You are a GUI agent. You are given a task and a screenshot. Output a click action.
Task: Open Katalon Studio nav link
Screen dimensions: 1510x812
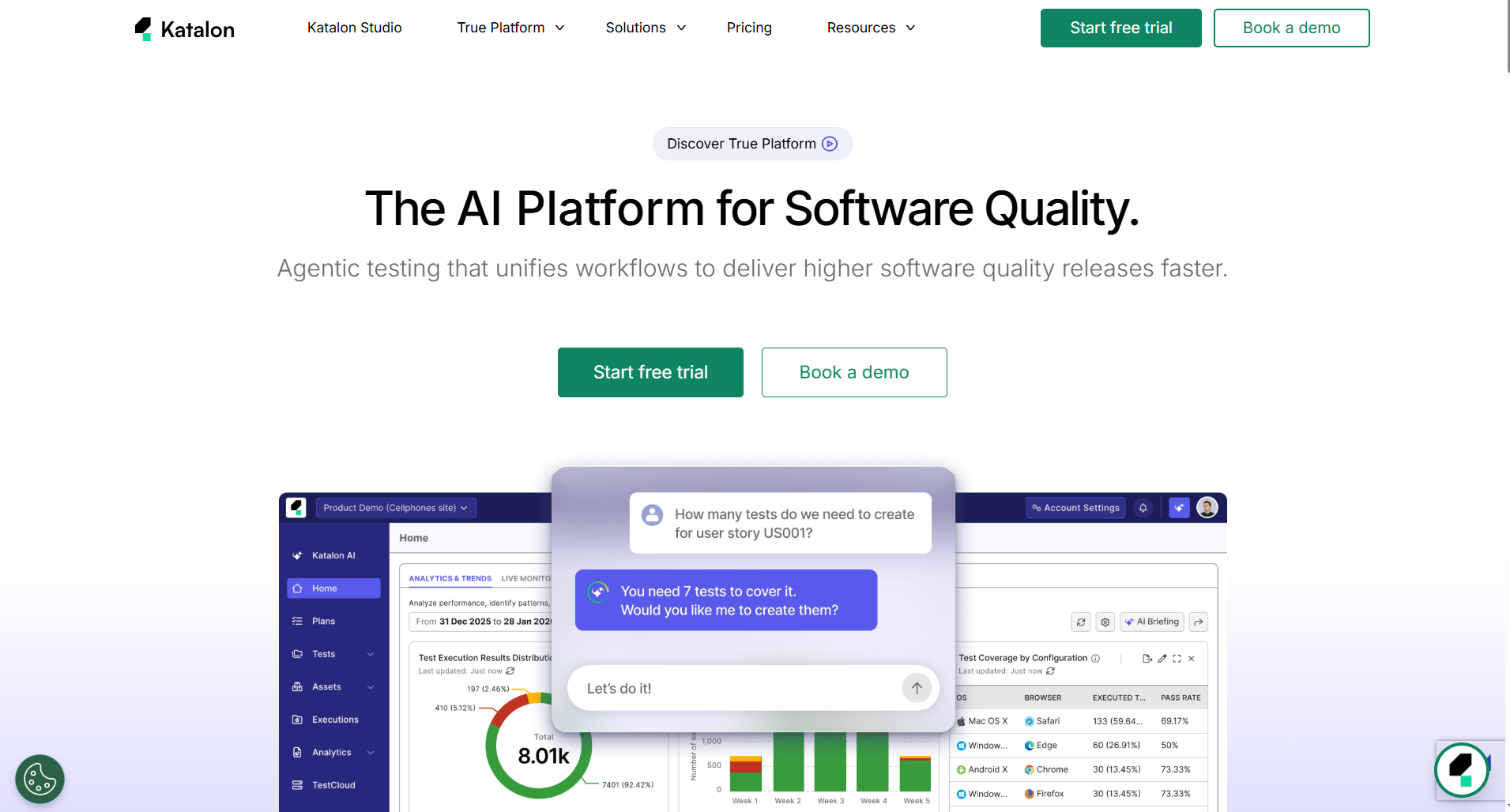pos(354,28)
